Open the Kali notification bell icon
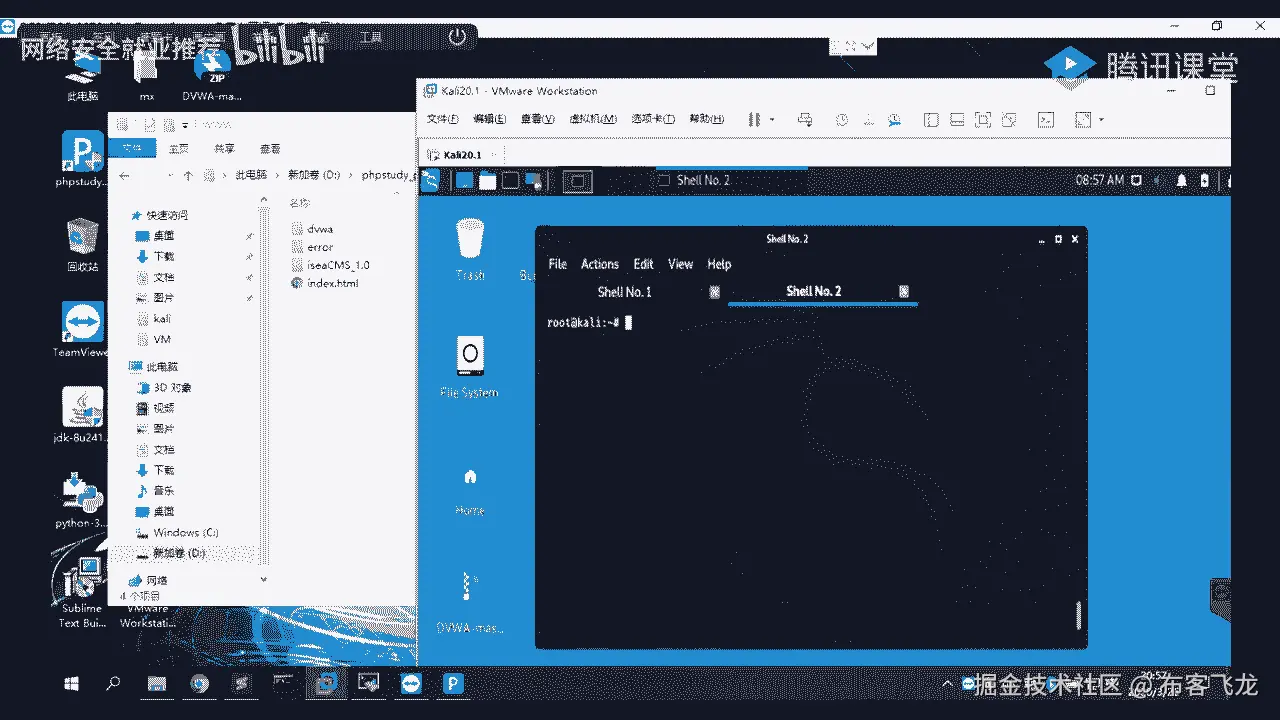The width and height of the screenshot is (1280, 720). click(1182, 180)
